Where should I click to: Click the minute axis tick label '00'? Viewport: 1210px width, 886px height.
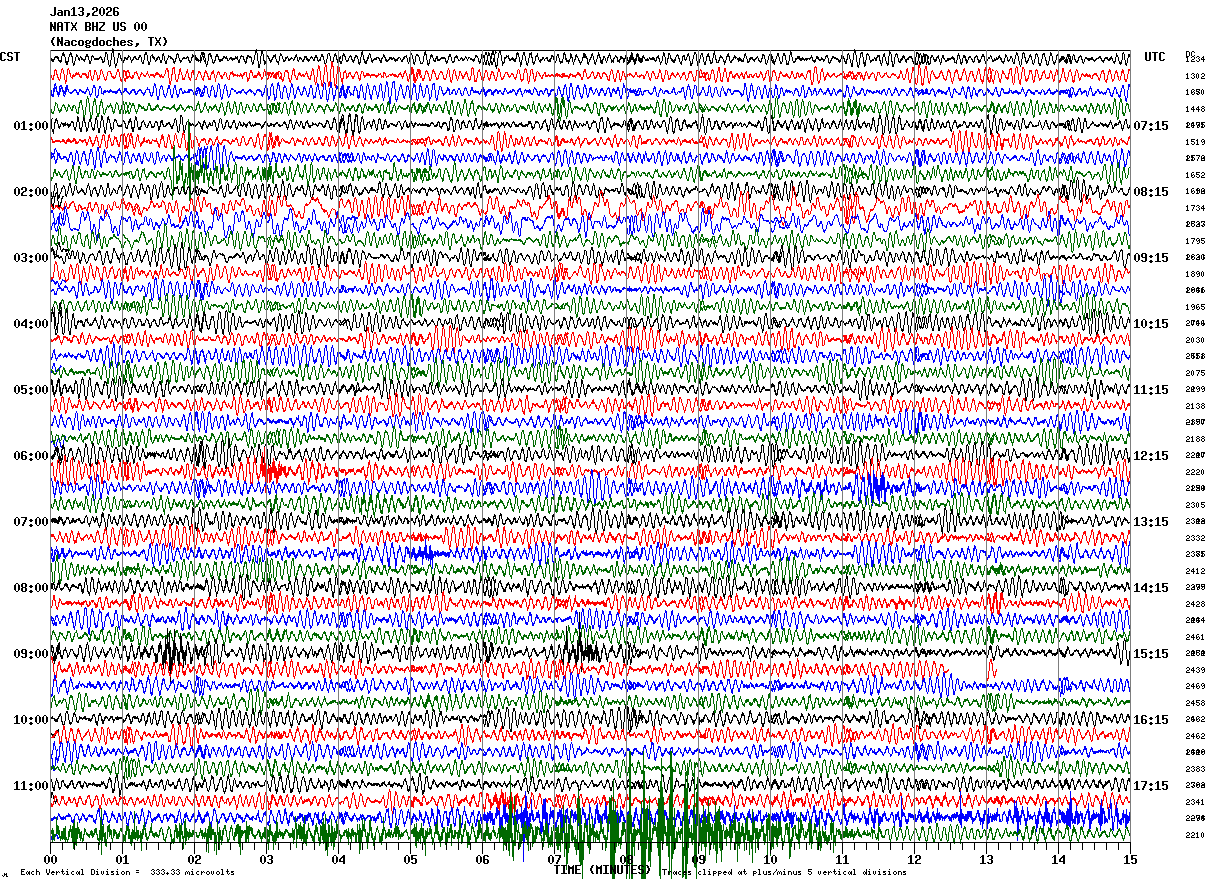(x=50, y=859)
